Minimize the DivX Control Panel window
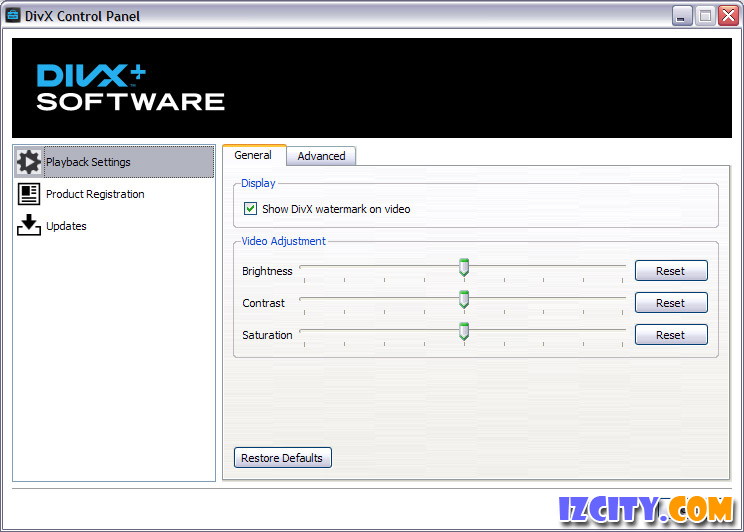Screen dimensions: 744x532 [x=682, y=16]
